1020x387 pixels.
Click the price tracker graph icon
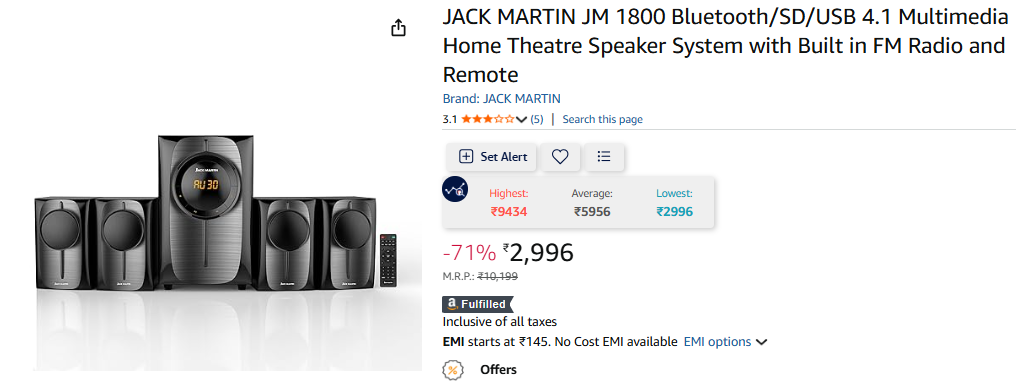click(455, 189)
